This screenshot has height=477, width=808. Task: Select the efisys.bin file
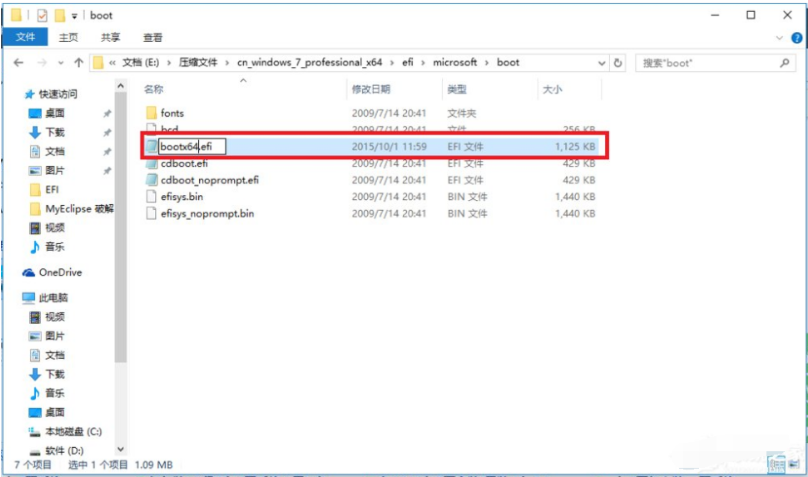[x=182, y=197]
